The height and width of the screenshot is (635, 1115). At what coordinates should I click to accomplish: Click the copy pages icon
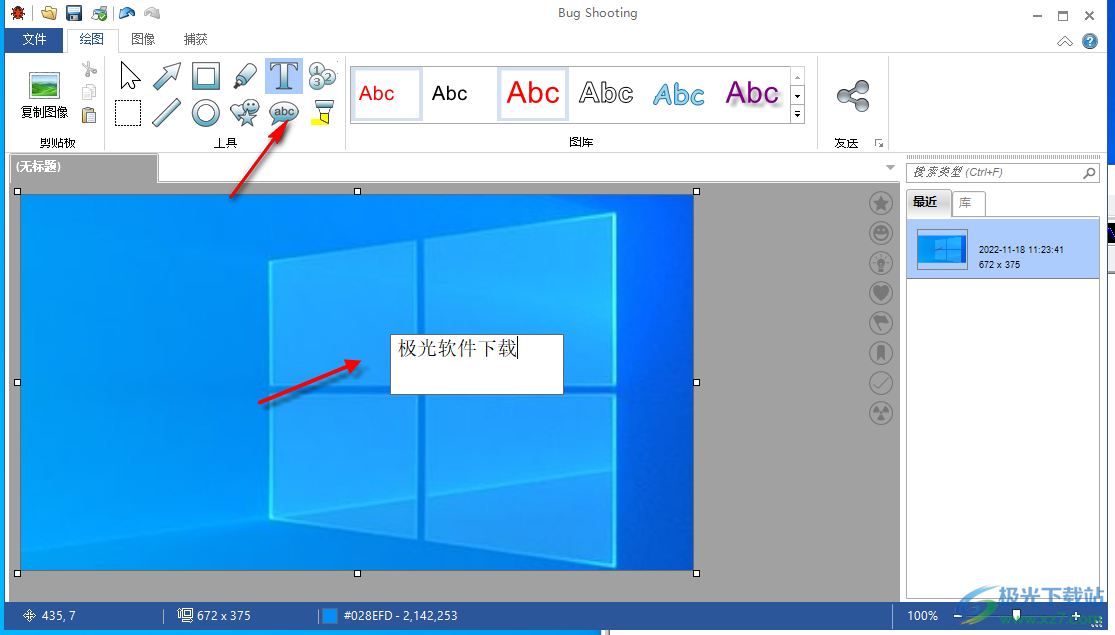89,92
